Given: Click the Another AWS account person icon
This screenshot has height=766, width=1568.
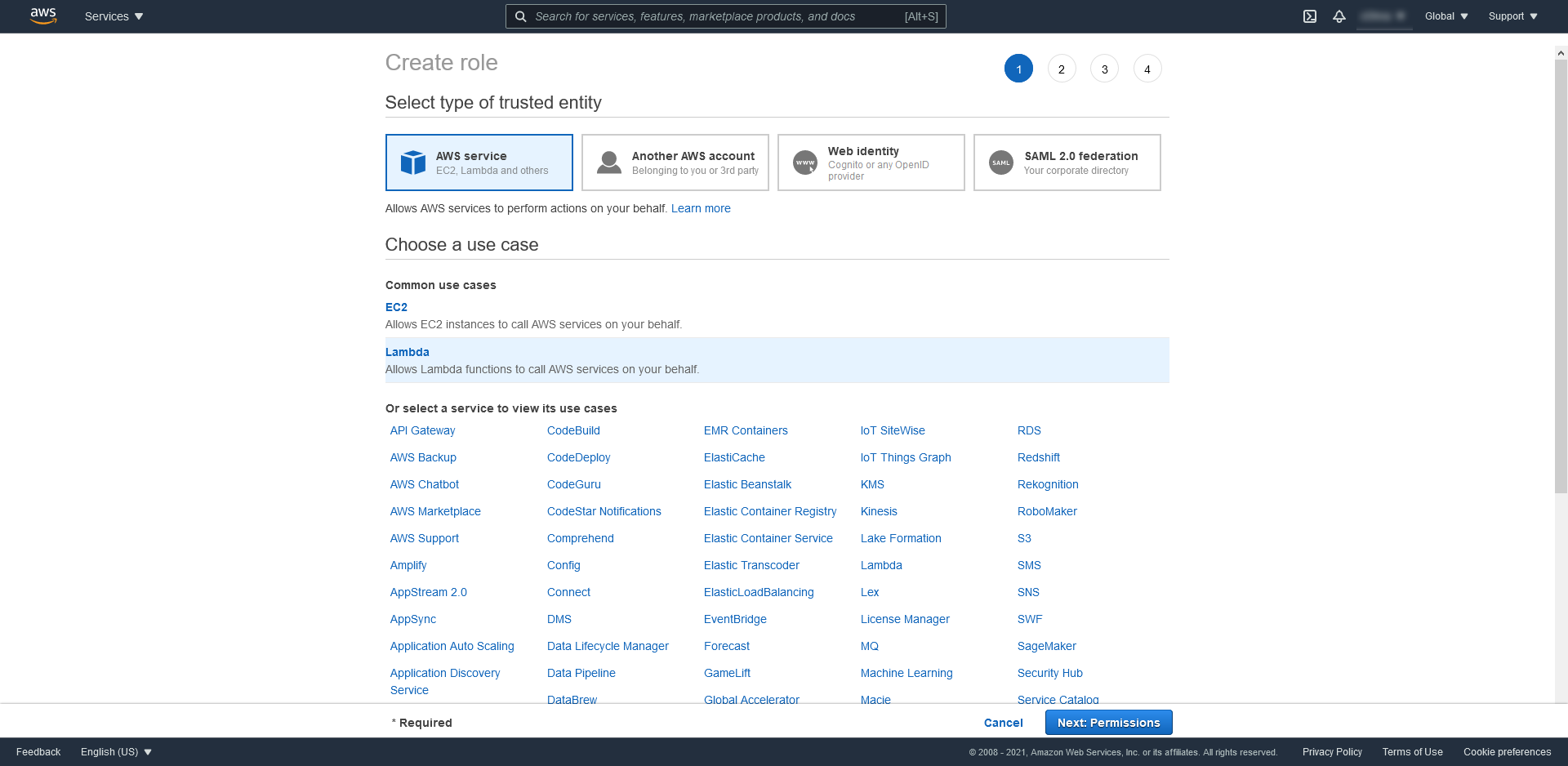Looking at the screenshot, I should click(x=609, y=163).
